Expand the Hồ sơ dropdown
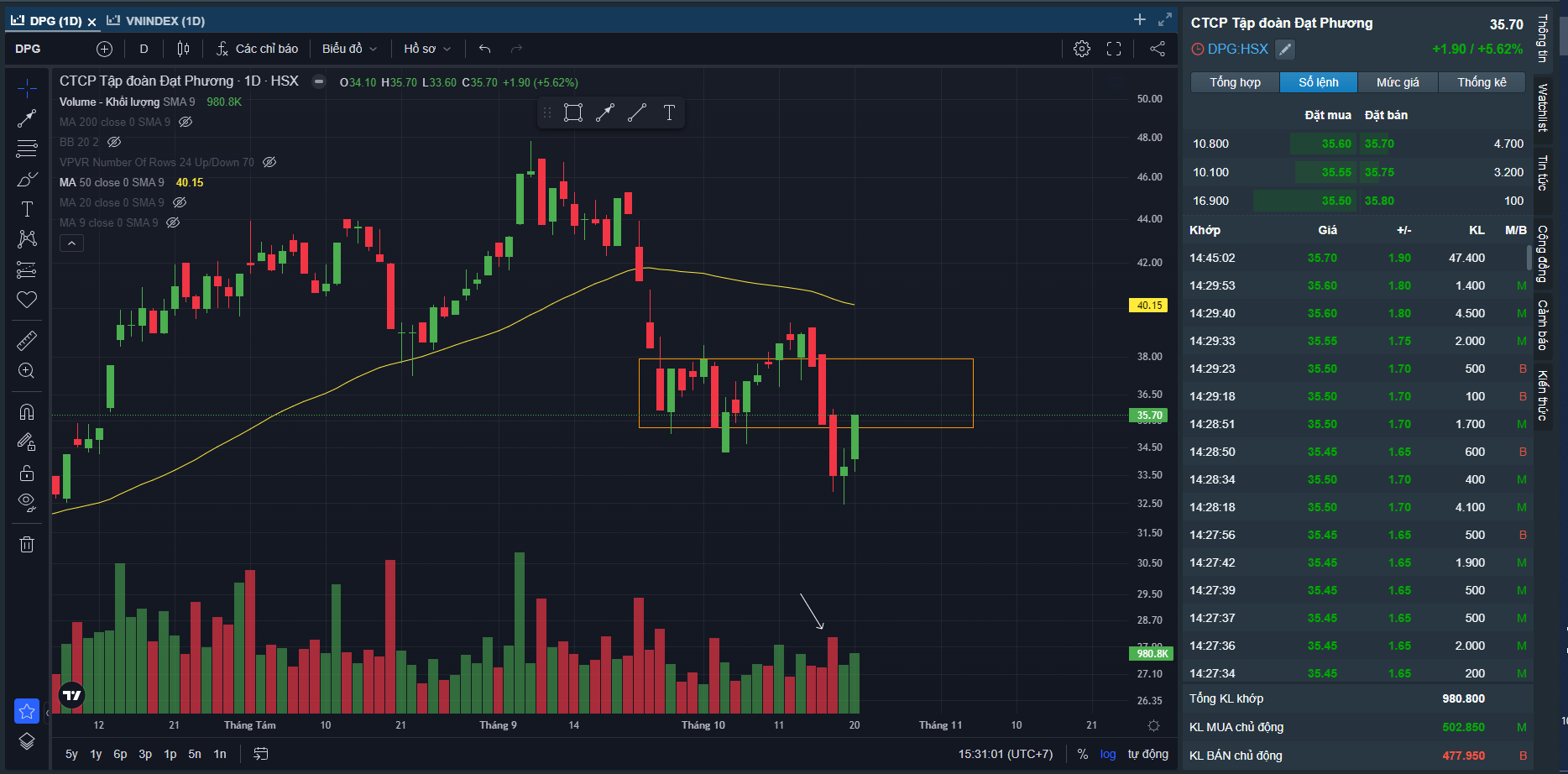1568x774 pixels. [427, 49]
